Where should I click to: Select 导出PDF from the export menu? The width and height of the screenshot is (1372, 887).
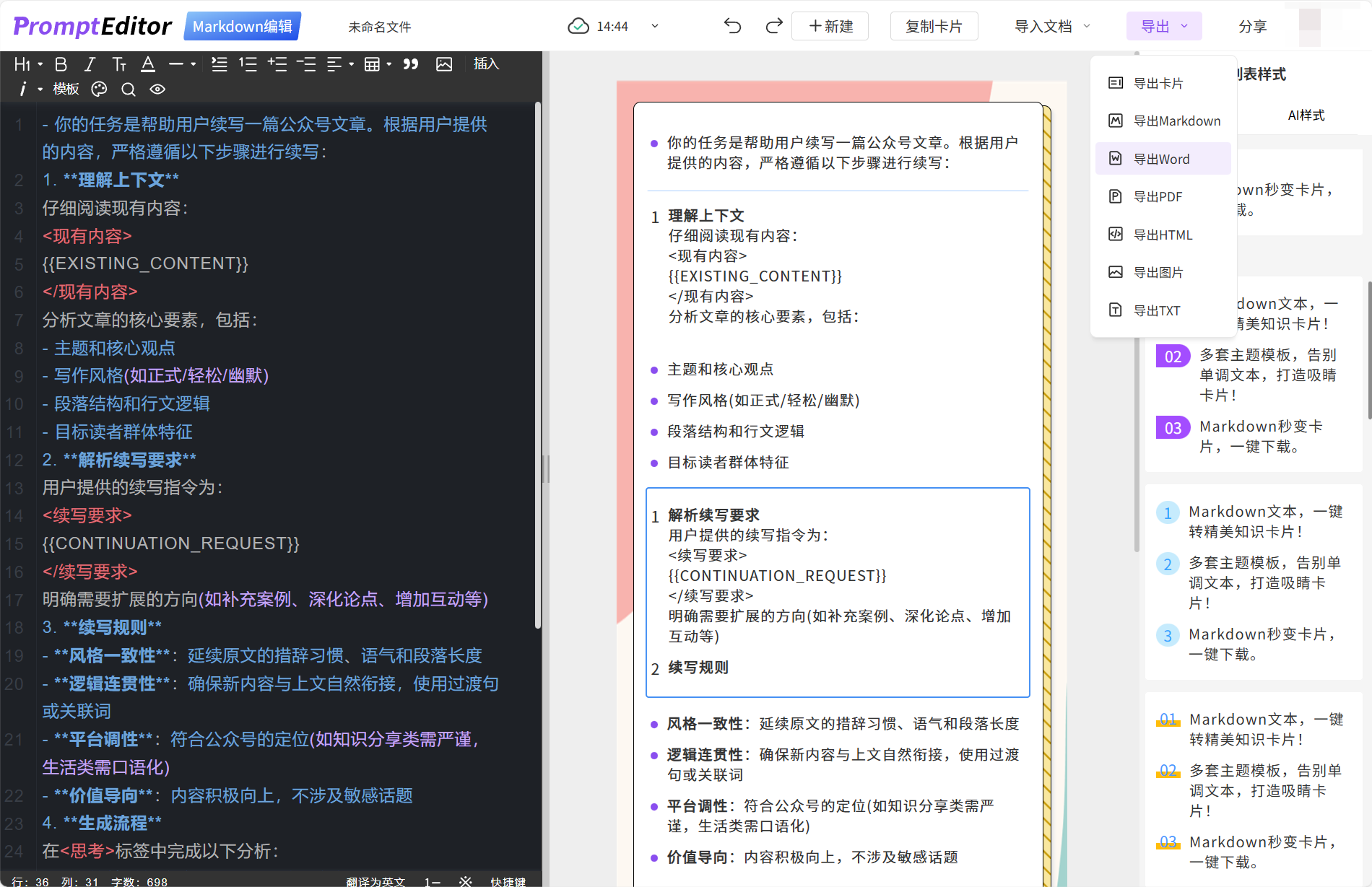click(1158, 196)
